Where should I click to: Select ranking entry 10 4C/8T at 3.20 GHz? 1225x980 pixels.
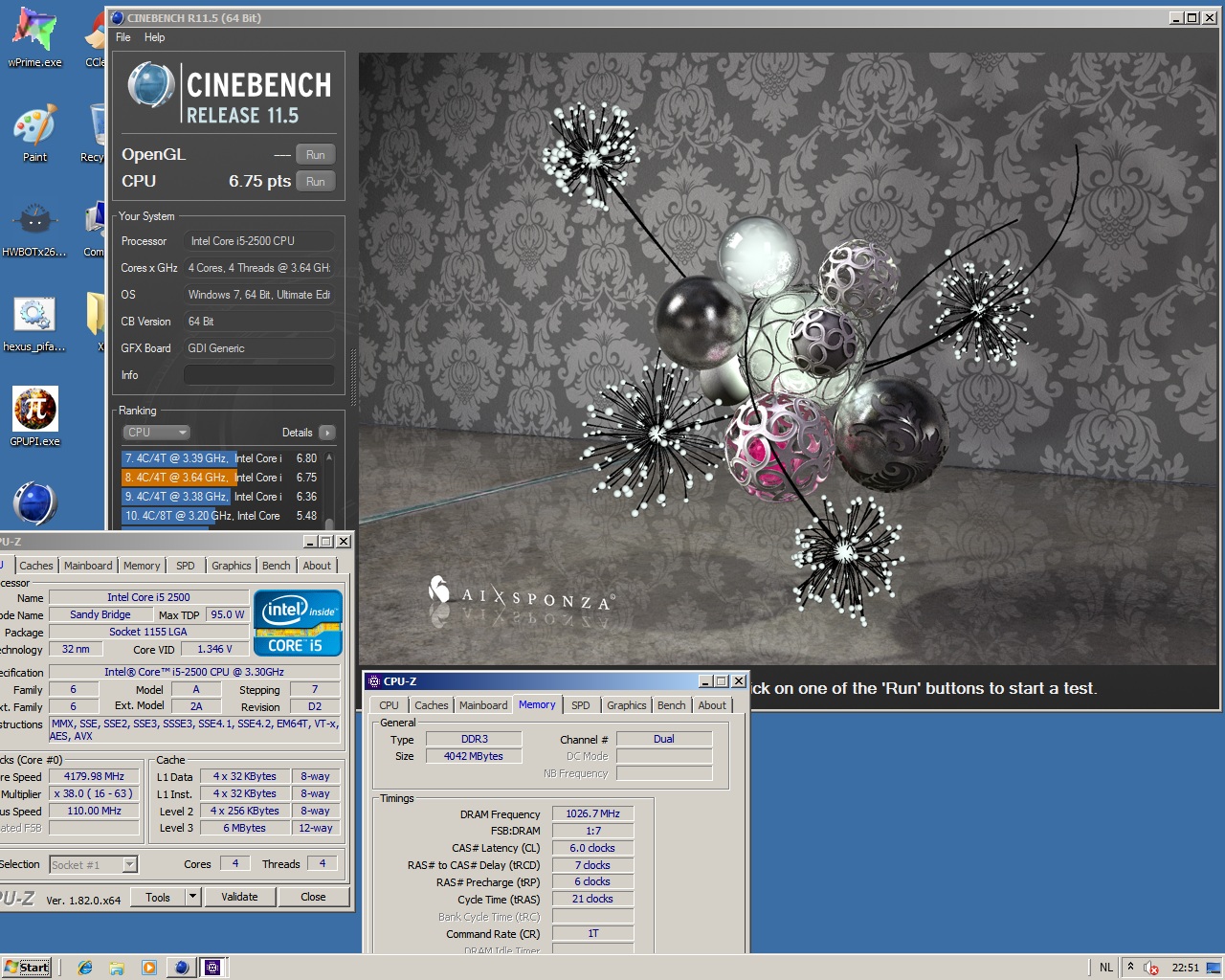[220, 516]
